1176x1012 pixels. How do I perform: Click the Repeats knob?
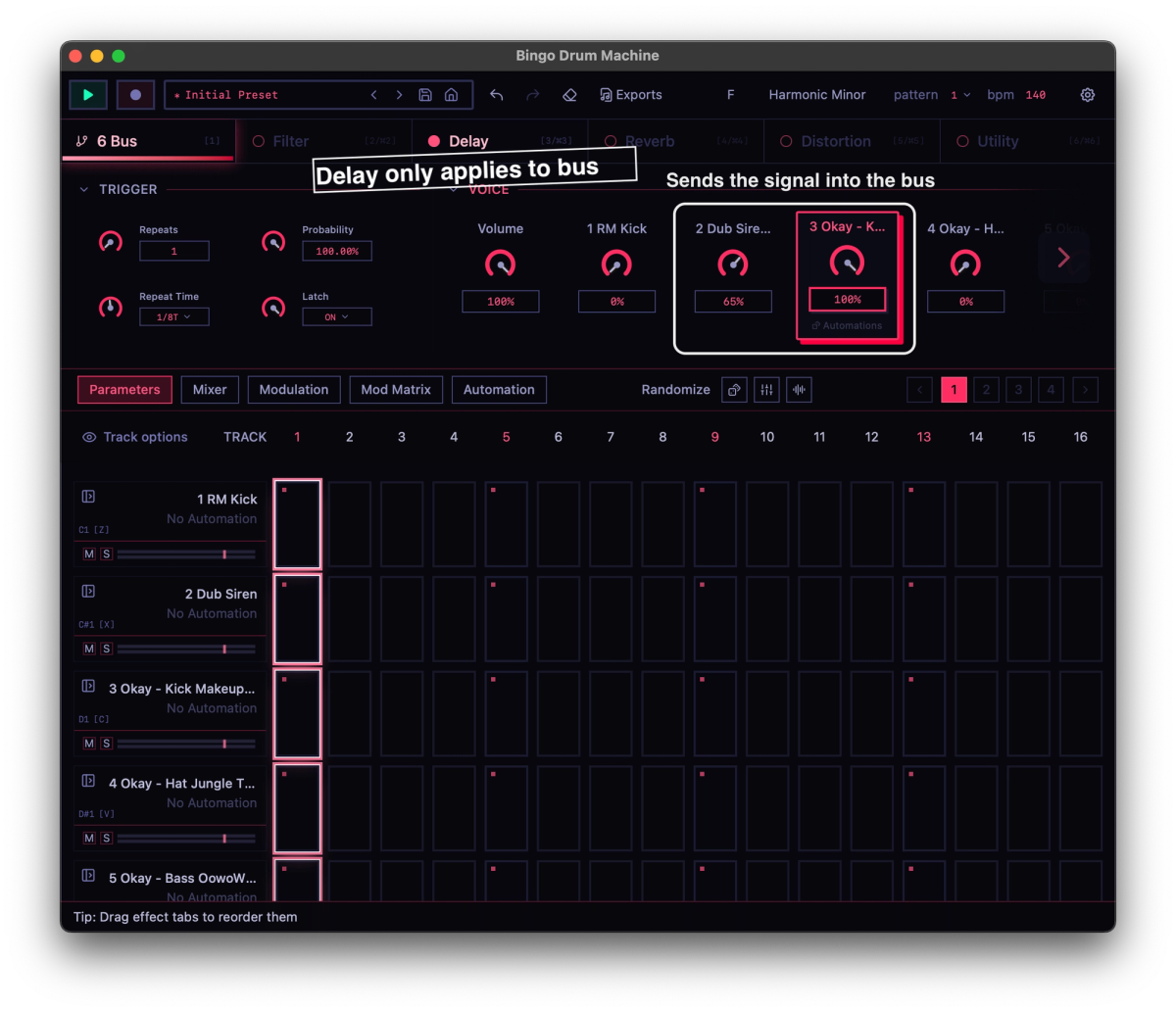[x=111, y=242]
